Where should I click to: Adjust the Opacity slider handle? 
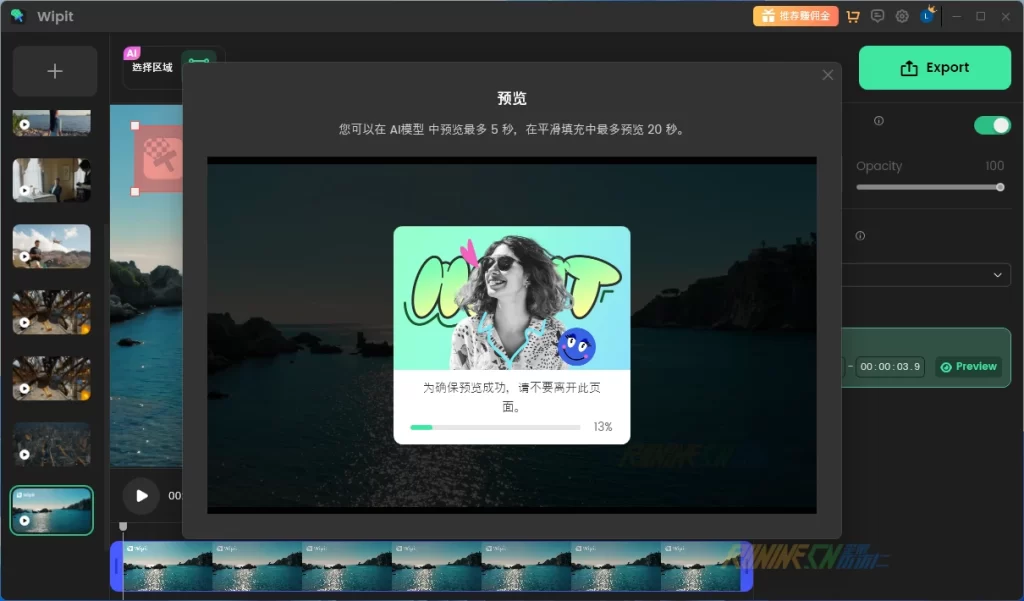click(x=999, y=187)
